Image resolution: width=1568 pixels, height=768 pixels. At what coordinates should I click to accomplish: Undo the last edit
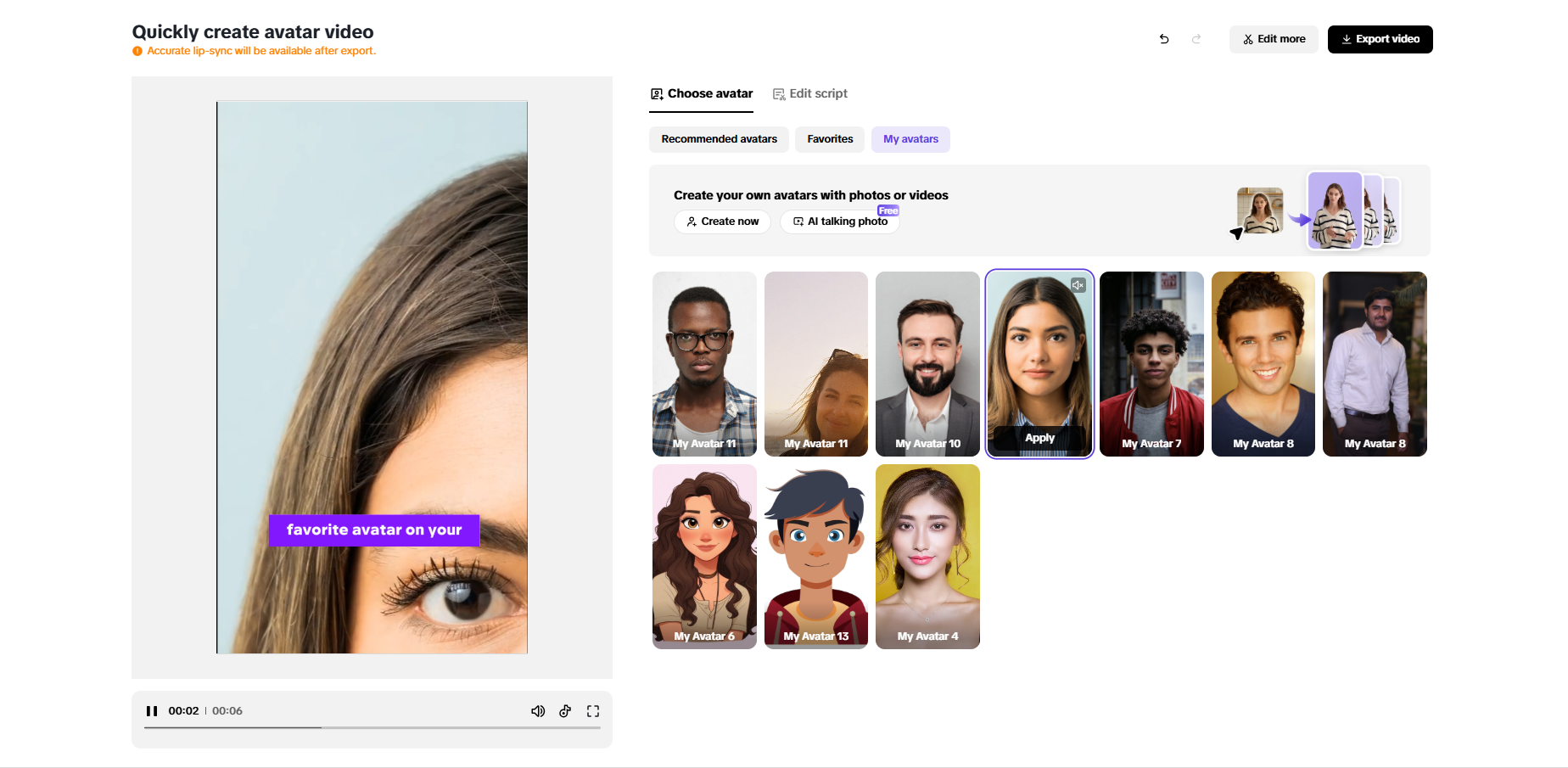point(1163,39)
